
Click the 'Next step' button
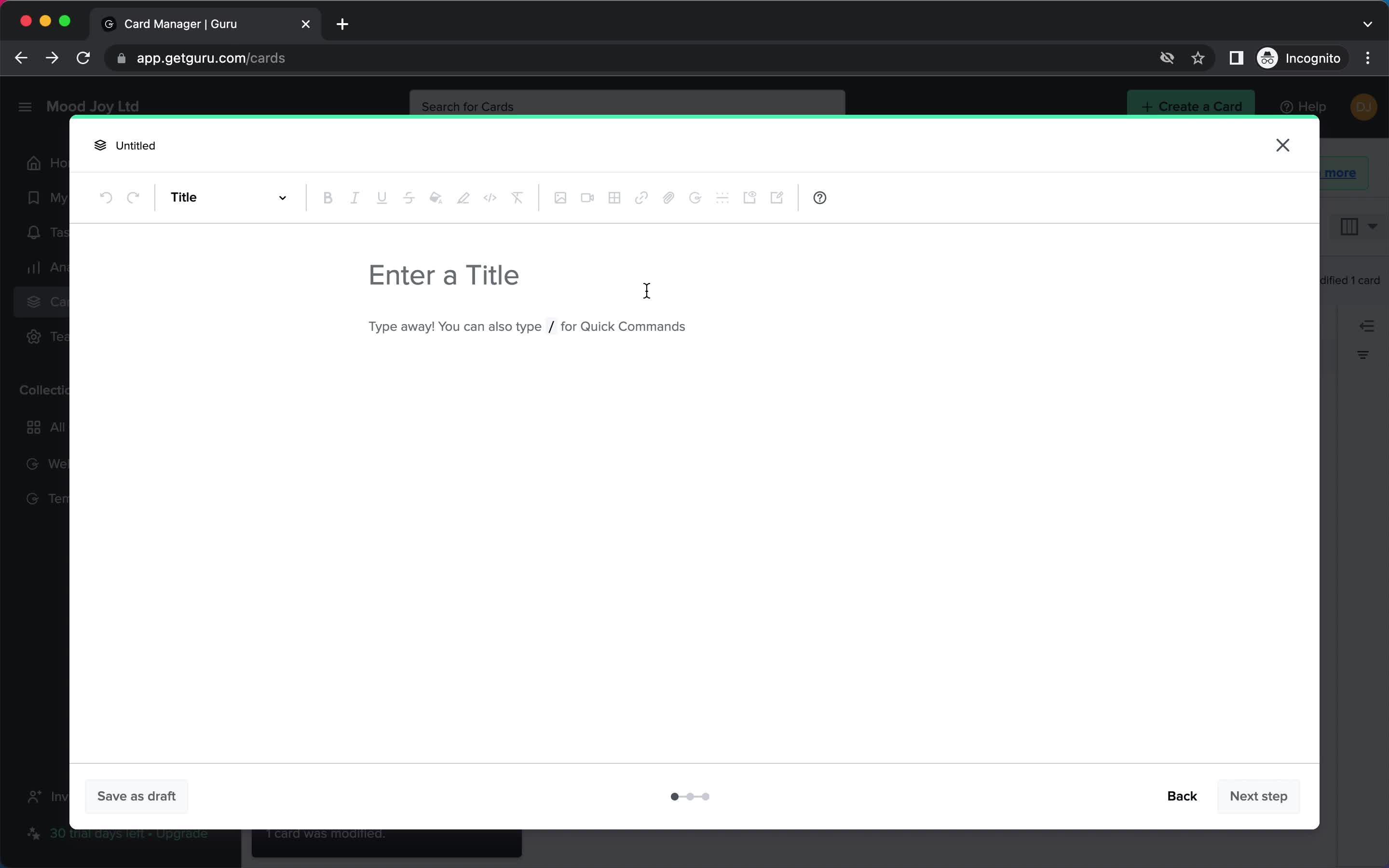(x=1259, y=796)
